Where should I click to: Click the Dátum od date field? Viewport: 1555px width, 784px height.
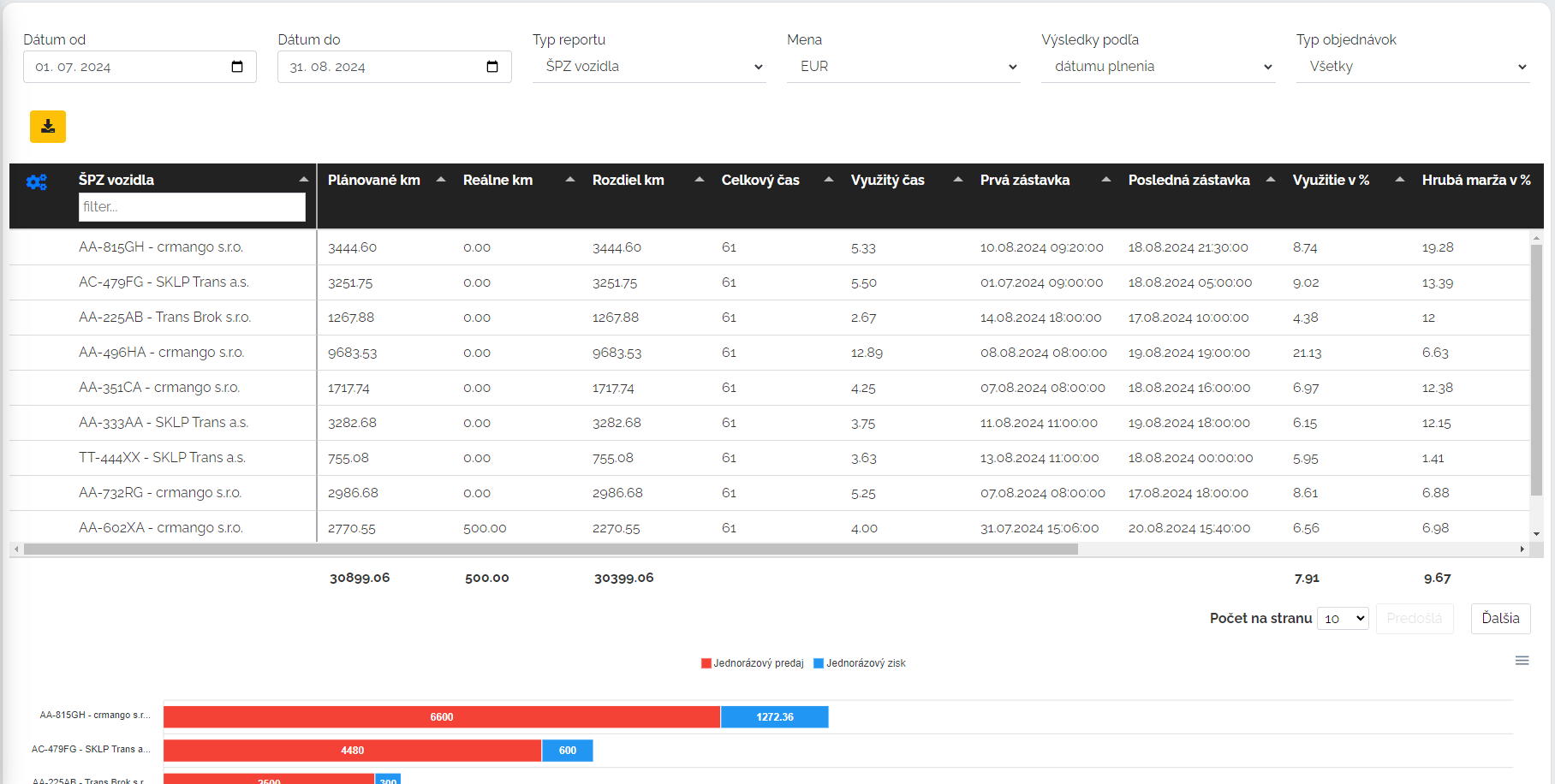tap(140, 67)
